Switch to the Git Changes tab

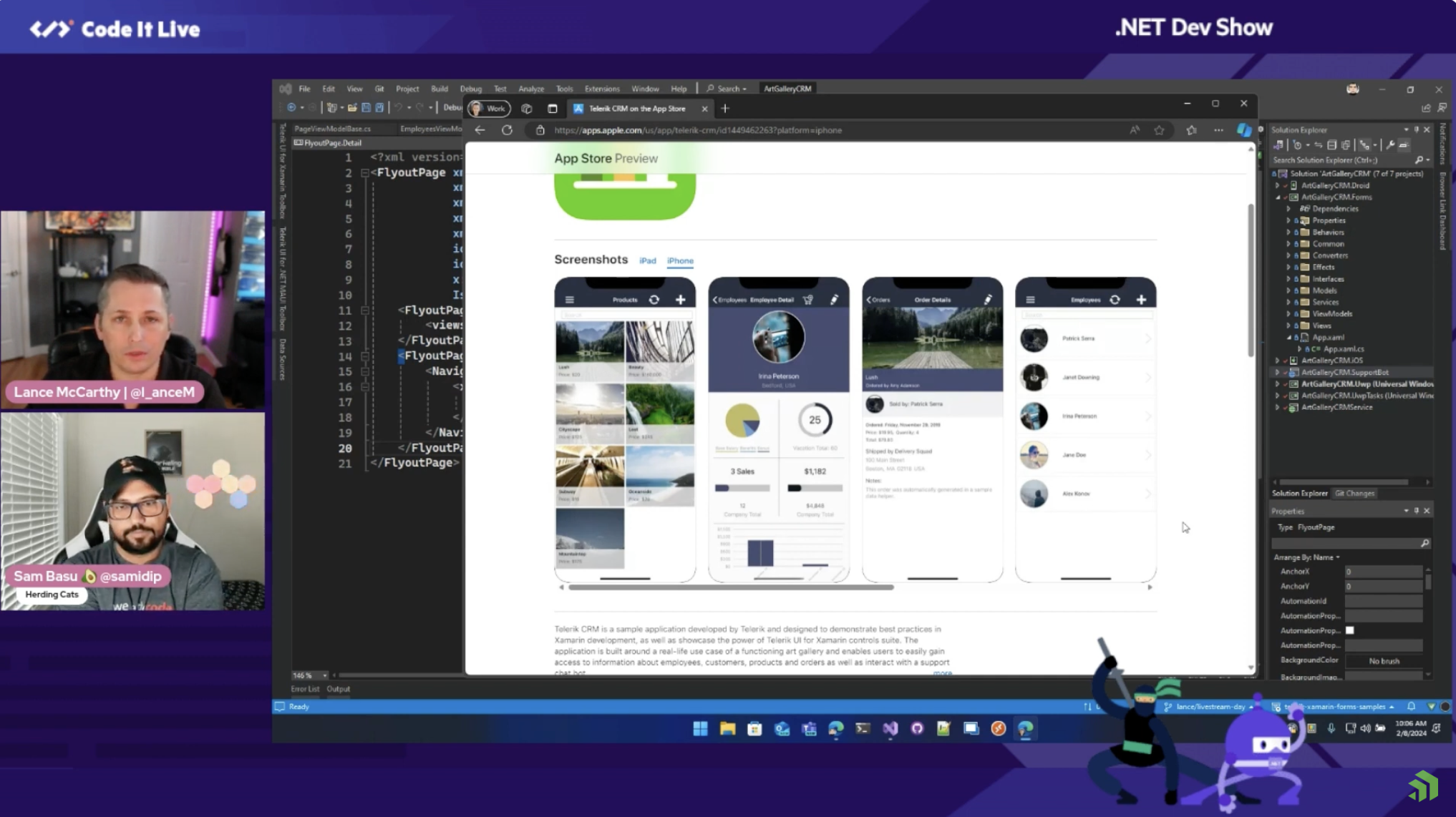[x=1354, y=494]
